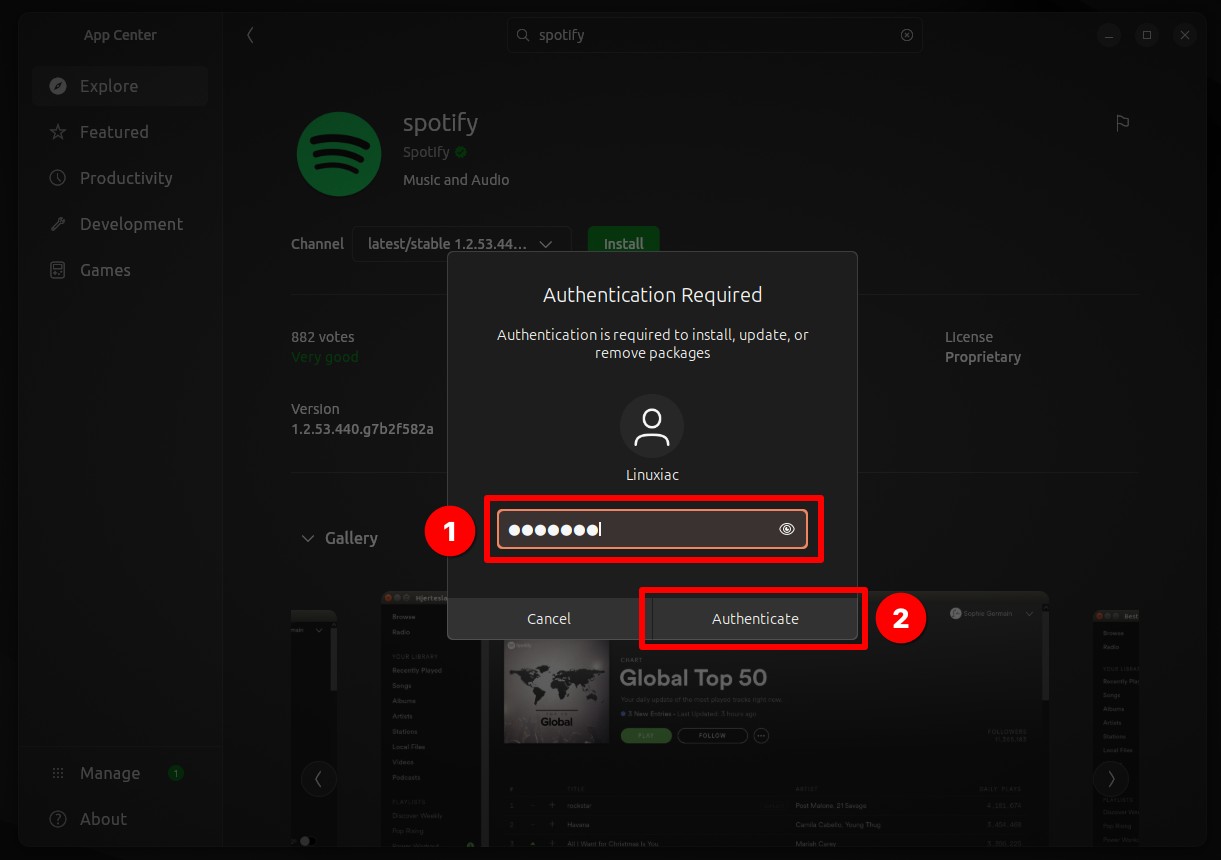This screenshot has width=1221, height=860.
Task: Open the Channel dropdown latest/stable
Action: pos(461,244)
